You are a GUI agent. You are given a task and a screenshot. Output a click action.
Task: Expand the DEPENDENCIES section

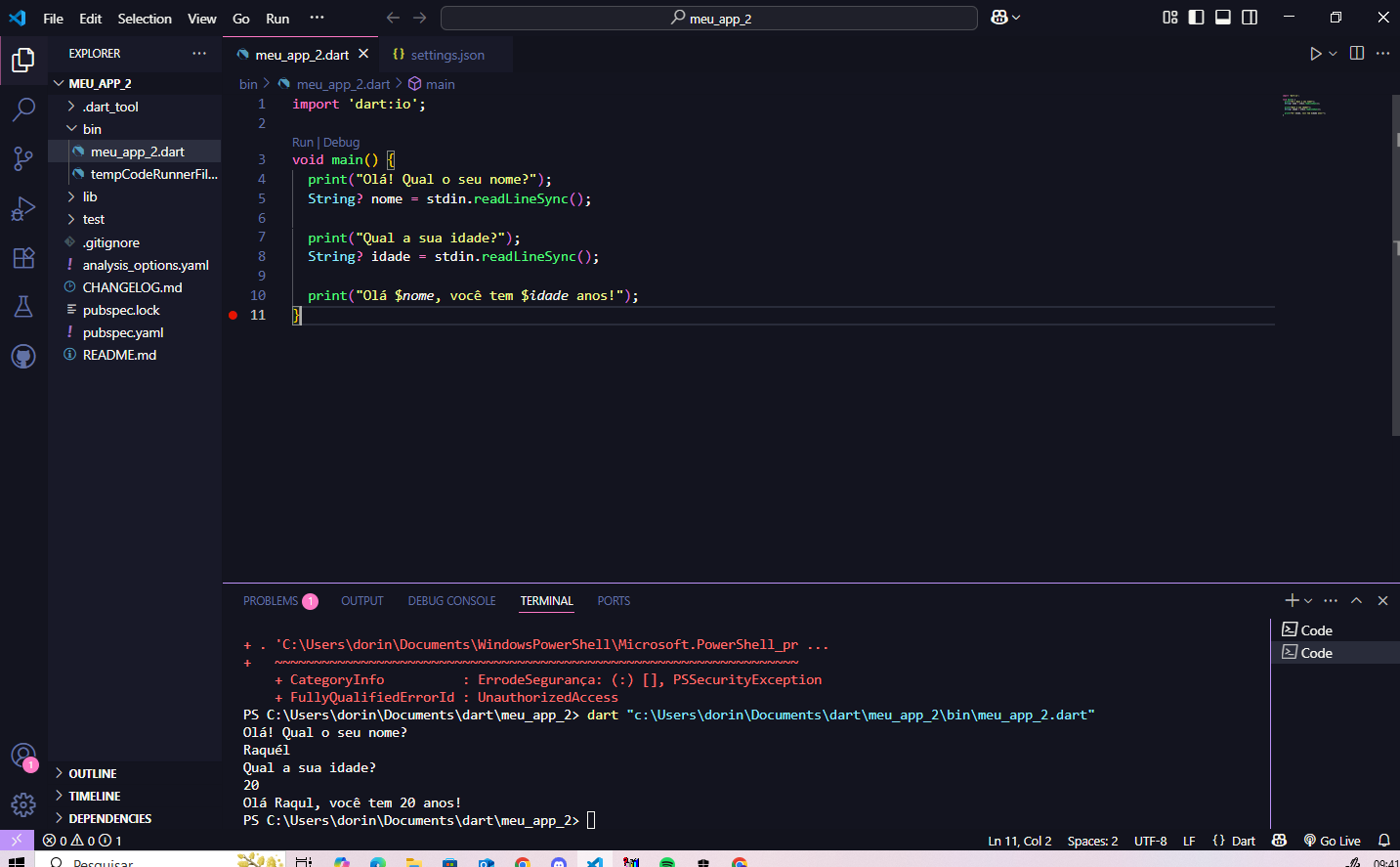point(135,819)
